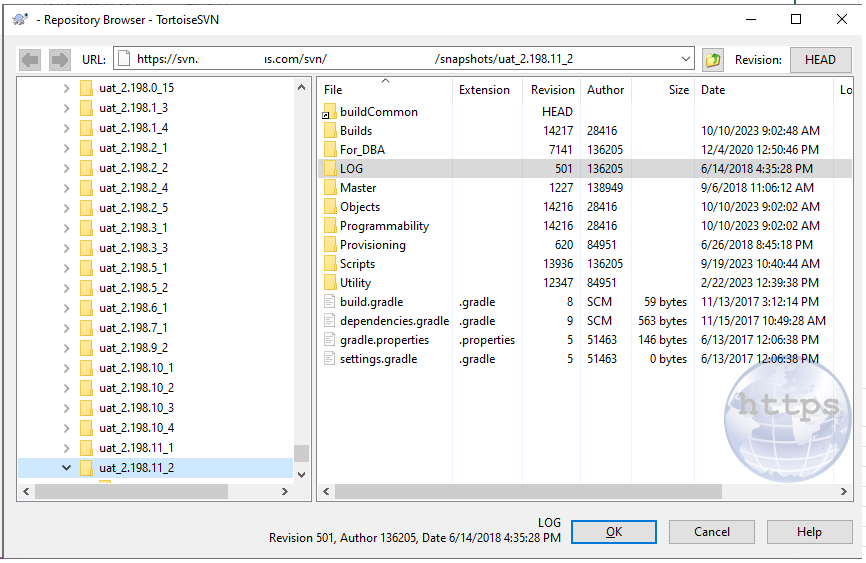Click the '.properties' extension cell
Screen dimensions: 866x563
click(487, 340)
